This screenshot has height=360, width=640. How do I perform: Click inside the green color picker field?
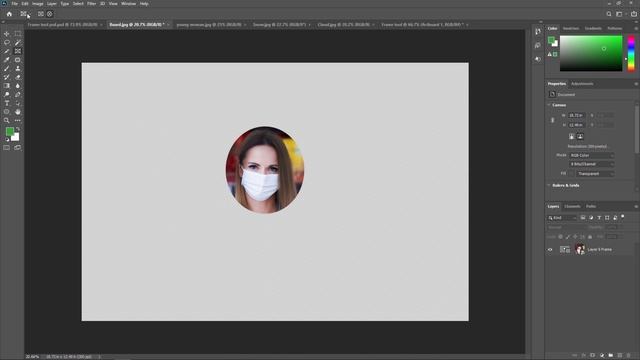coord(591,53)
